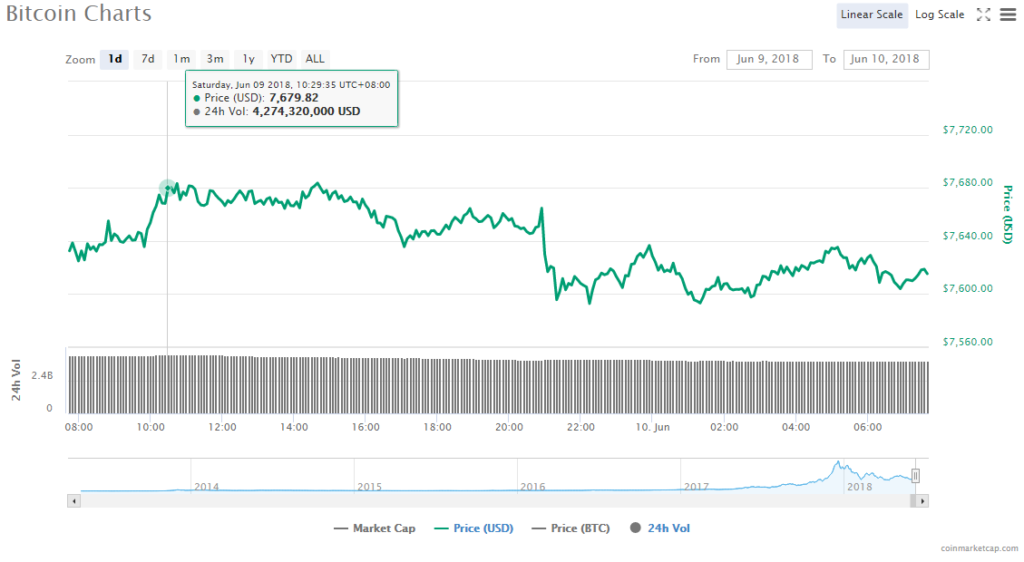Click the 2016 label in navigator
Viewport: 1024px width, 562px height.
pyautogui.click(x=532, y=487)
